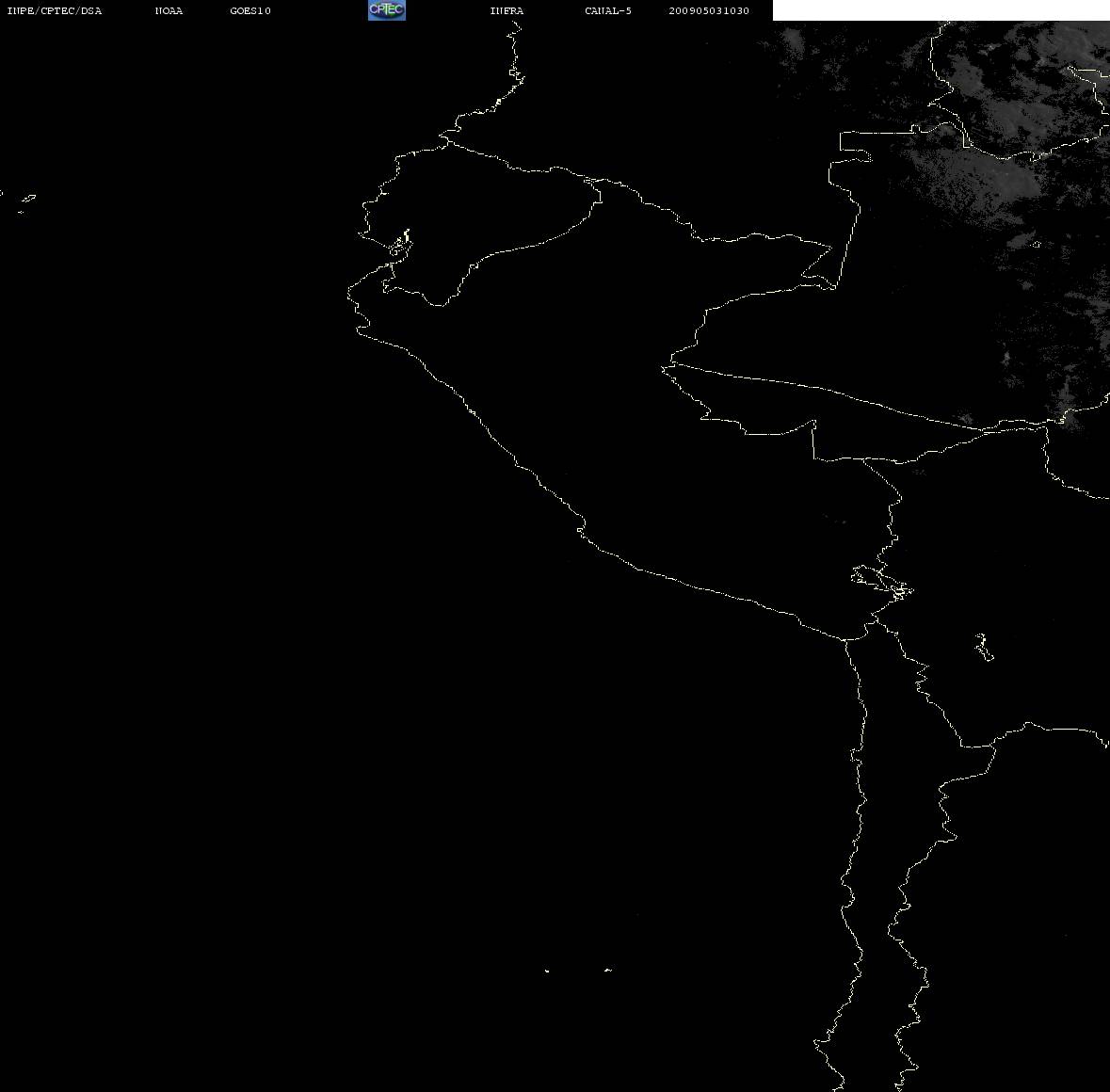Click the 200905031030 timestamp
This screenshot has height=1092, width=1110.
[x=709, y=10]
